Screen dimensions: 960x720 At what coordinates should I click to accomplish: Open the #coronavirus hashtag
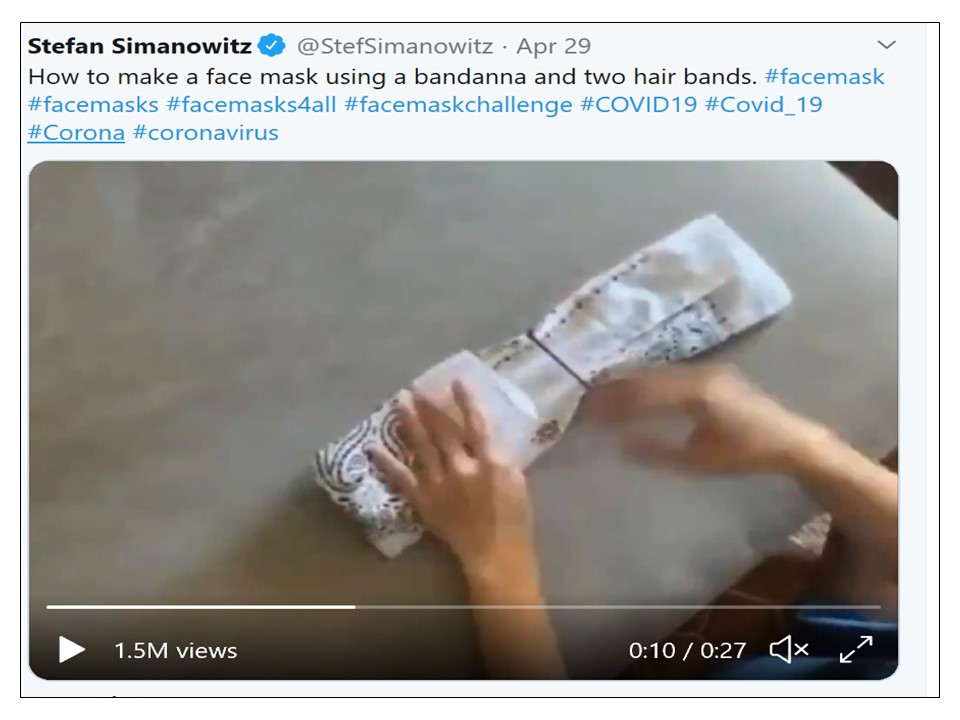pos(206,133)
